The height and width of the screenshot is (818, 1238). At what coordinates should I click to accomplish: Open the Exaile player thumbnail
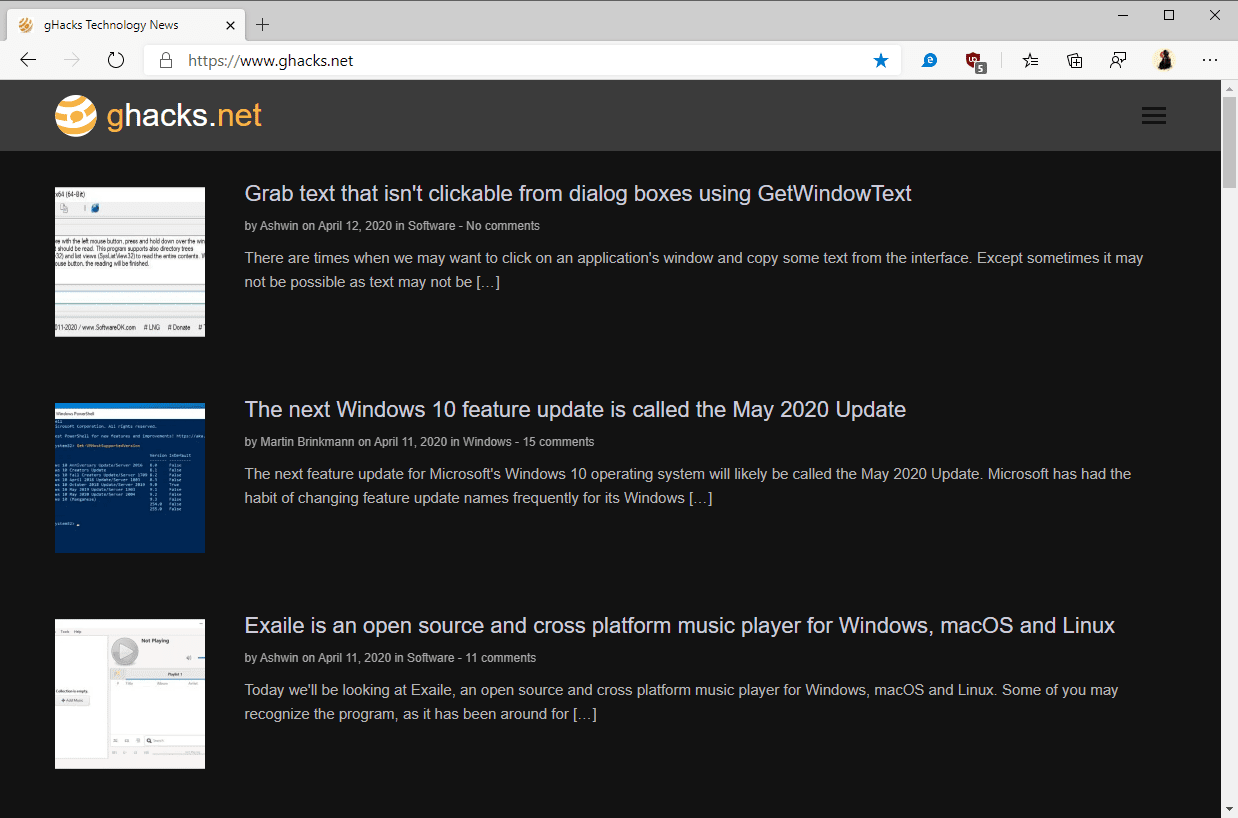[130, 694]
